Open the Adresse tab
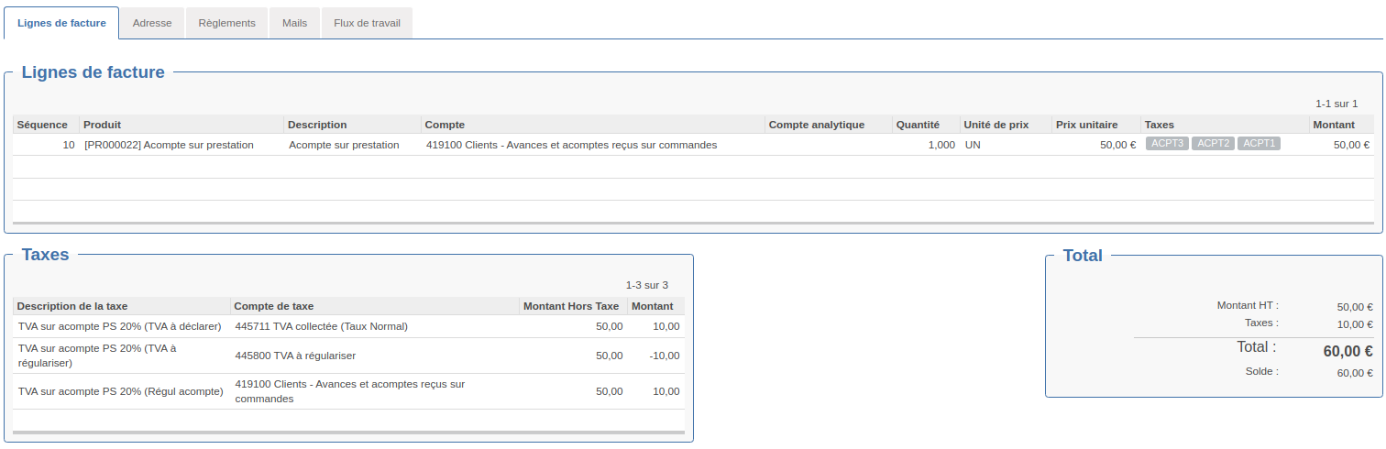Screen dimensions: 1386x449 152,23
